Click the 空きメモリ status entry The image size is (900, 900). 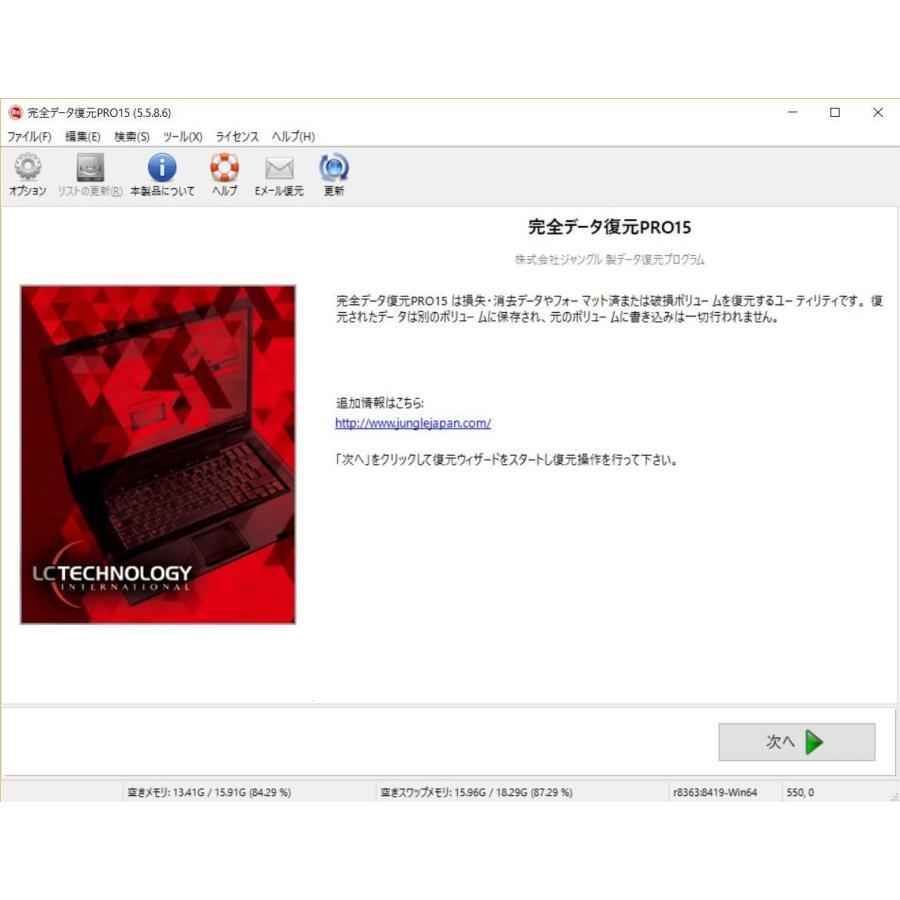click(x=209, y=792)
